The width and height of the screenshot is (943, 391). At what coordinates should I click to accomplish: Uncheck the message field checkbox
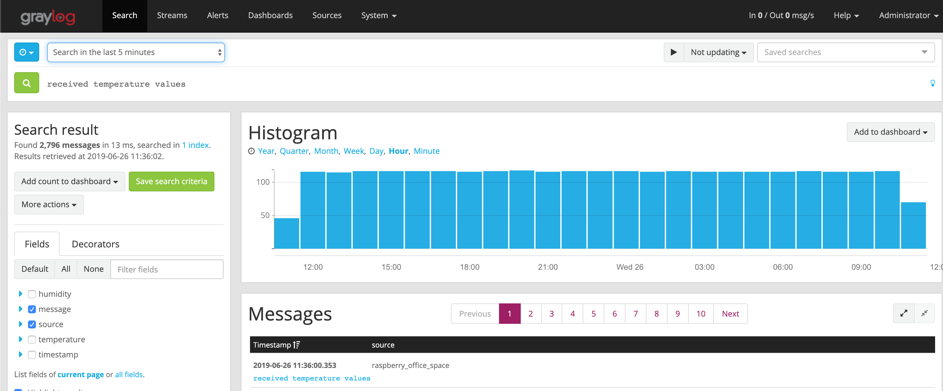click(x=32, y=309)
